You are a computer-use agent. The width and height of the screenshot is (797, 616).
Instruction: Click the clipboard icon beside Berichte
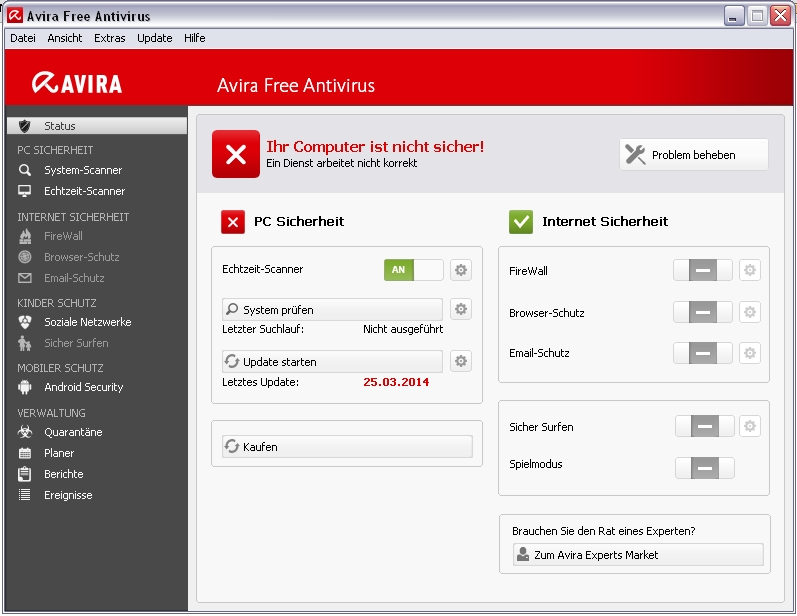click(24, 474)
